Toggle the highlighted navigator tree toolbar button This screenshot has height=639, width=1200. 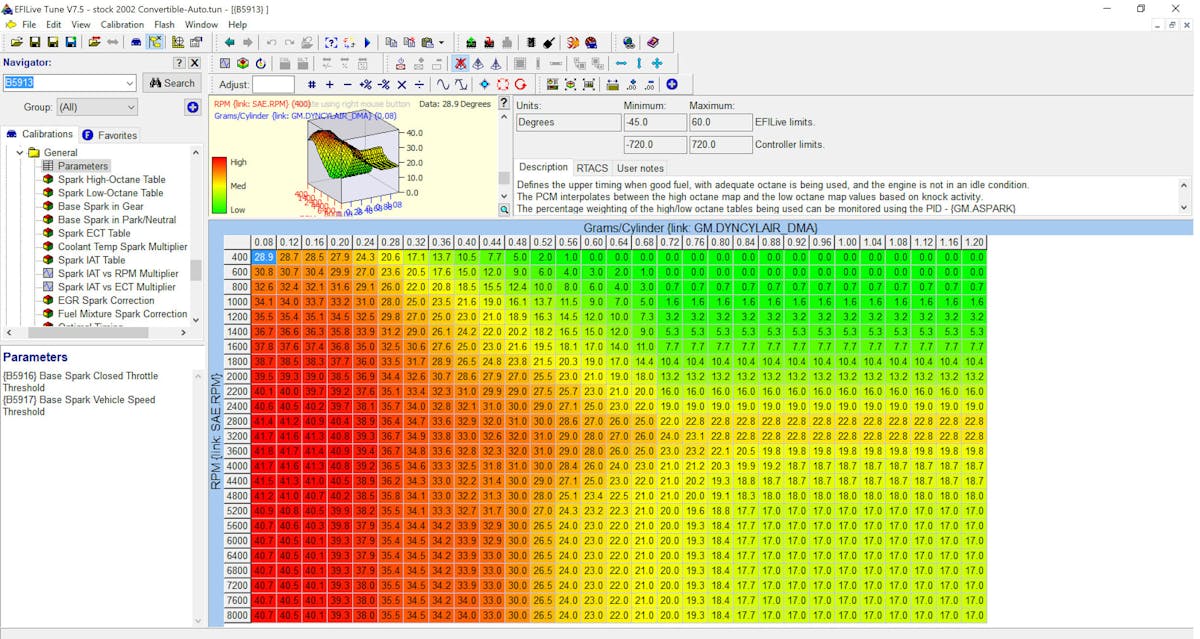coord(155,42)
